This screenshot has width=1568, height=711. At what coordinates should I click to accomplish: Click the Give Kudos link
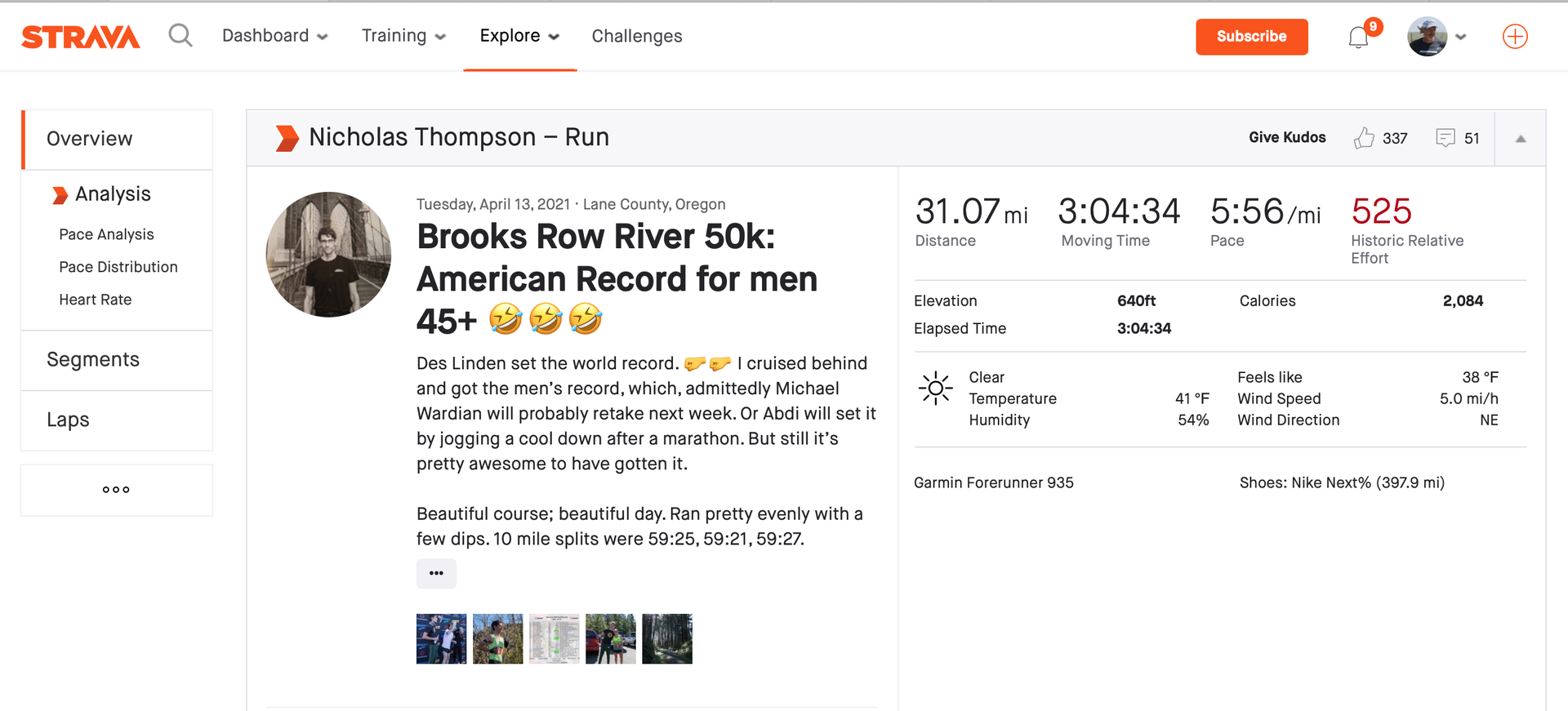coord(1287,137)
